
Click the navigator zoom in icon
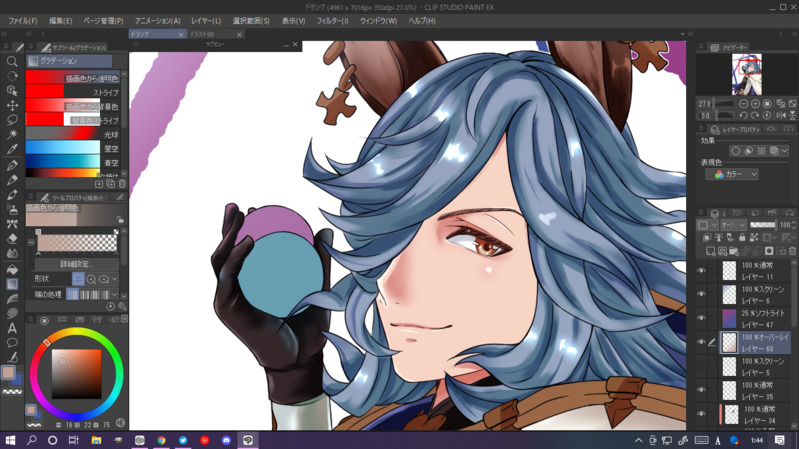click(x=755, y=103)
